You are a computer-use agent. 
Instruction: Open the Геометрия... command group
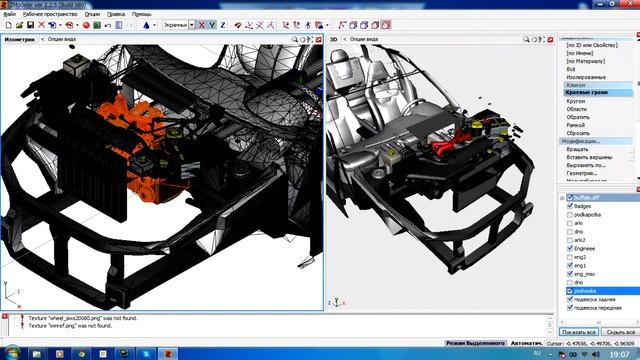[582, 173]
